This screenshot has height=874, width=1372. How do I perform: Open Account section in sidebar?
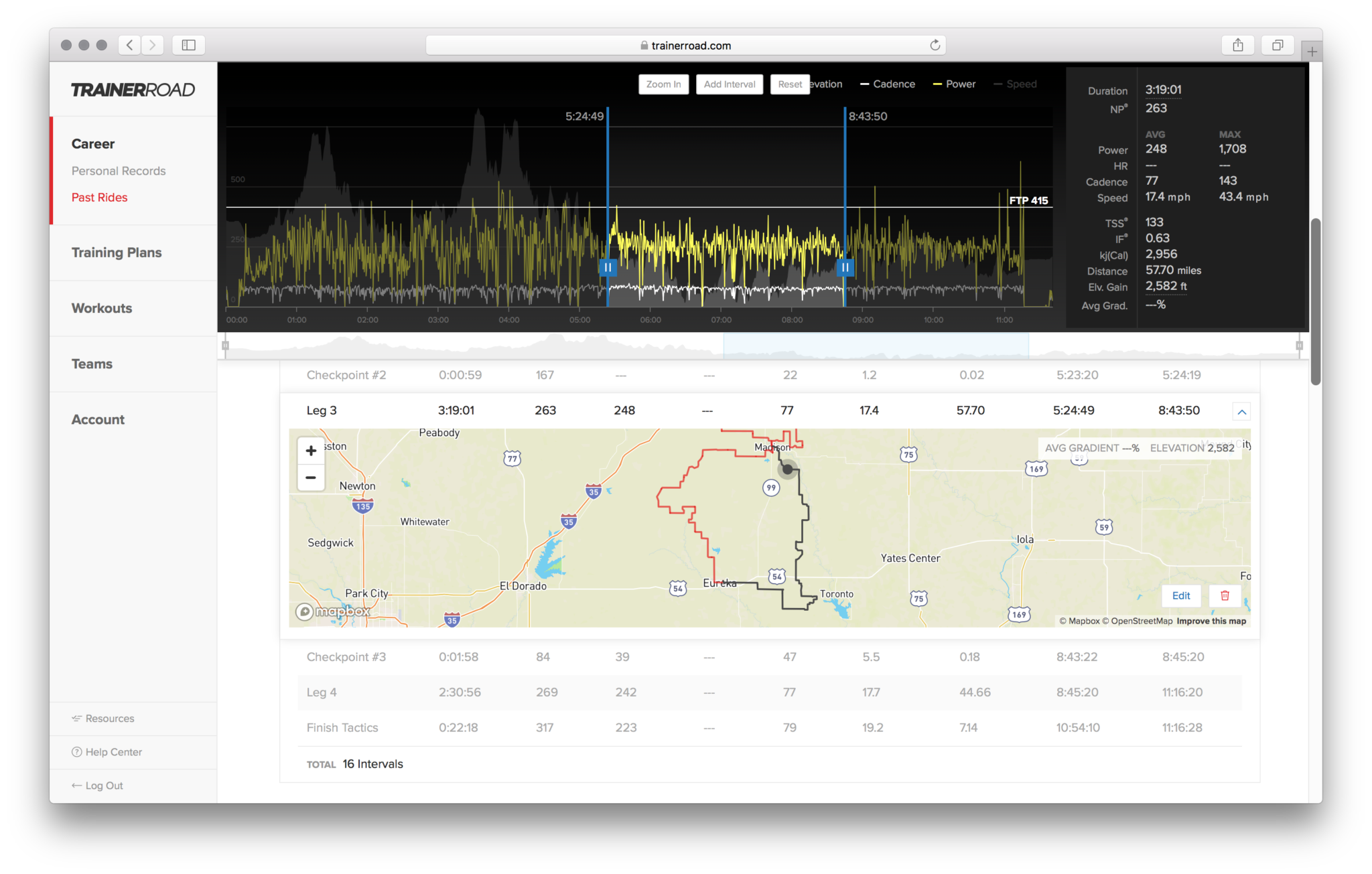98,419
